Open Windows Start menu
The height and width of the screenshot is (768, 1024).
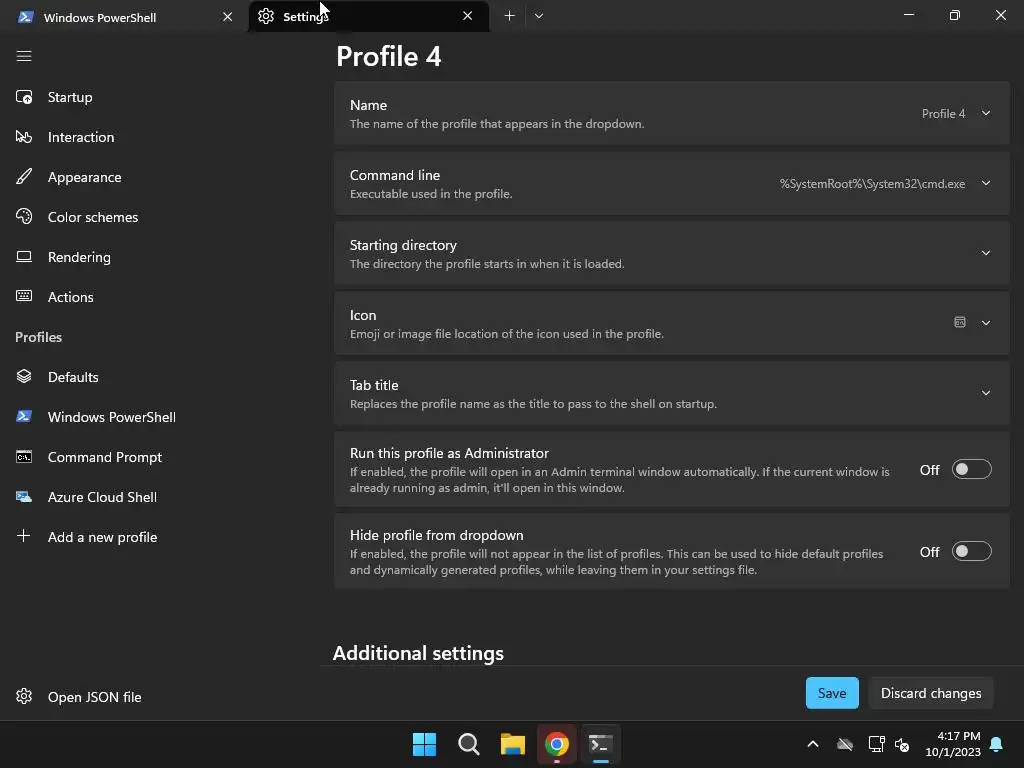point(424,744)
